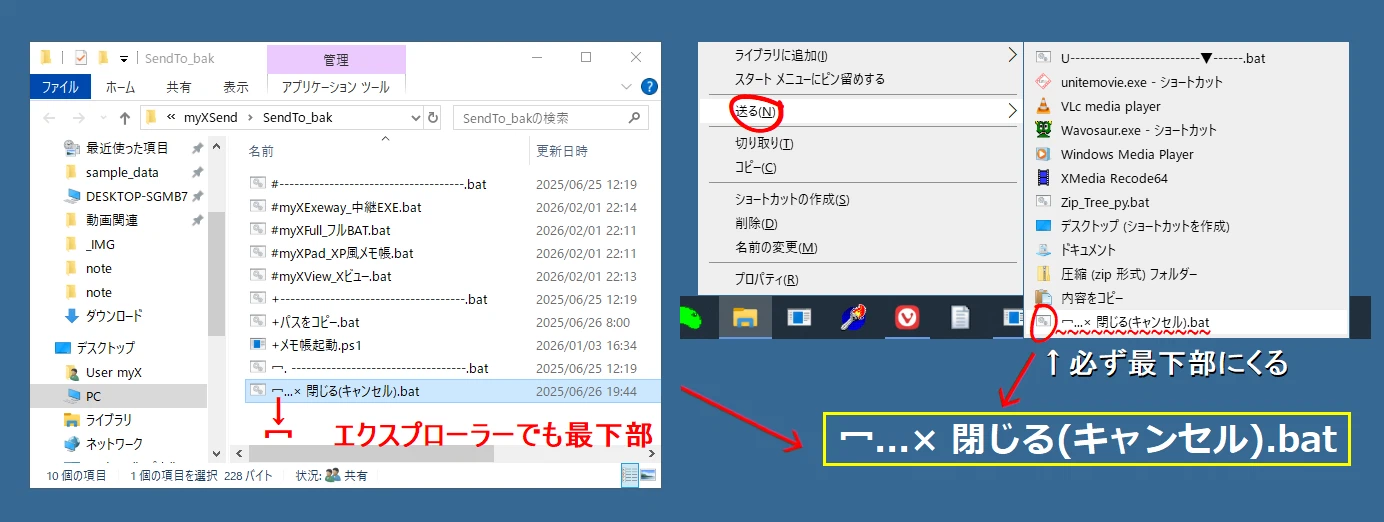Screen dimensions: 1384x522
Task: Open the アプリケーション ツール tab
Action: (336, 87)
